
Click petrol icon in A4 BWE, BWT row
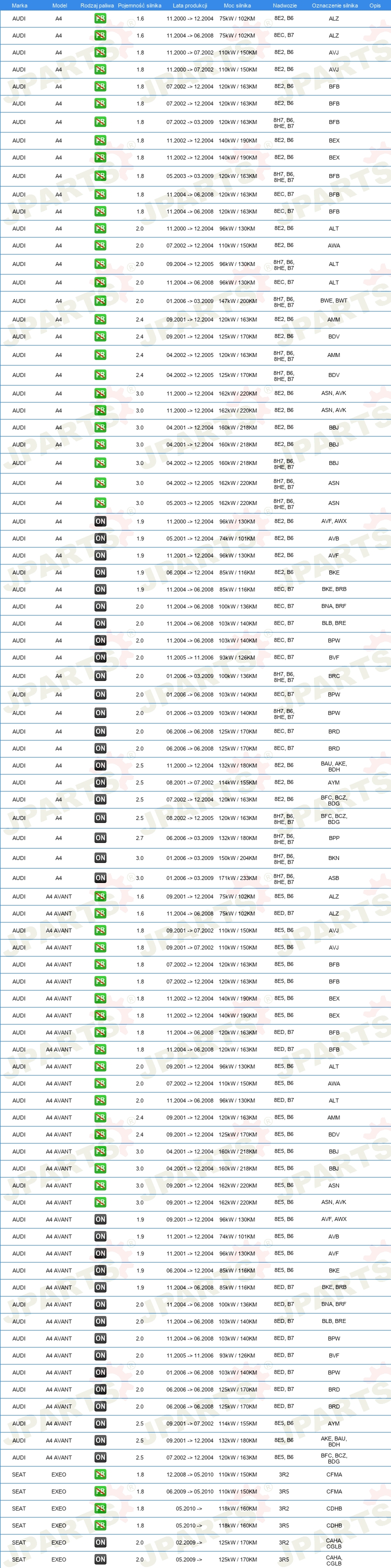[x=100, y=300]
